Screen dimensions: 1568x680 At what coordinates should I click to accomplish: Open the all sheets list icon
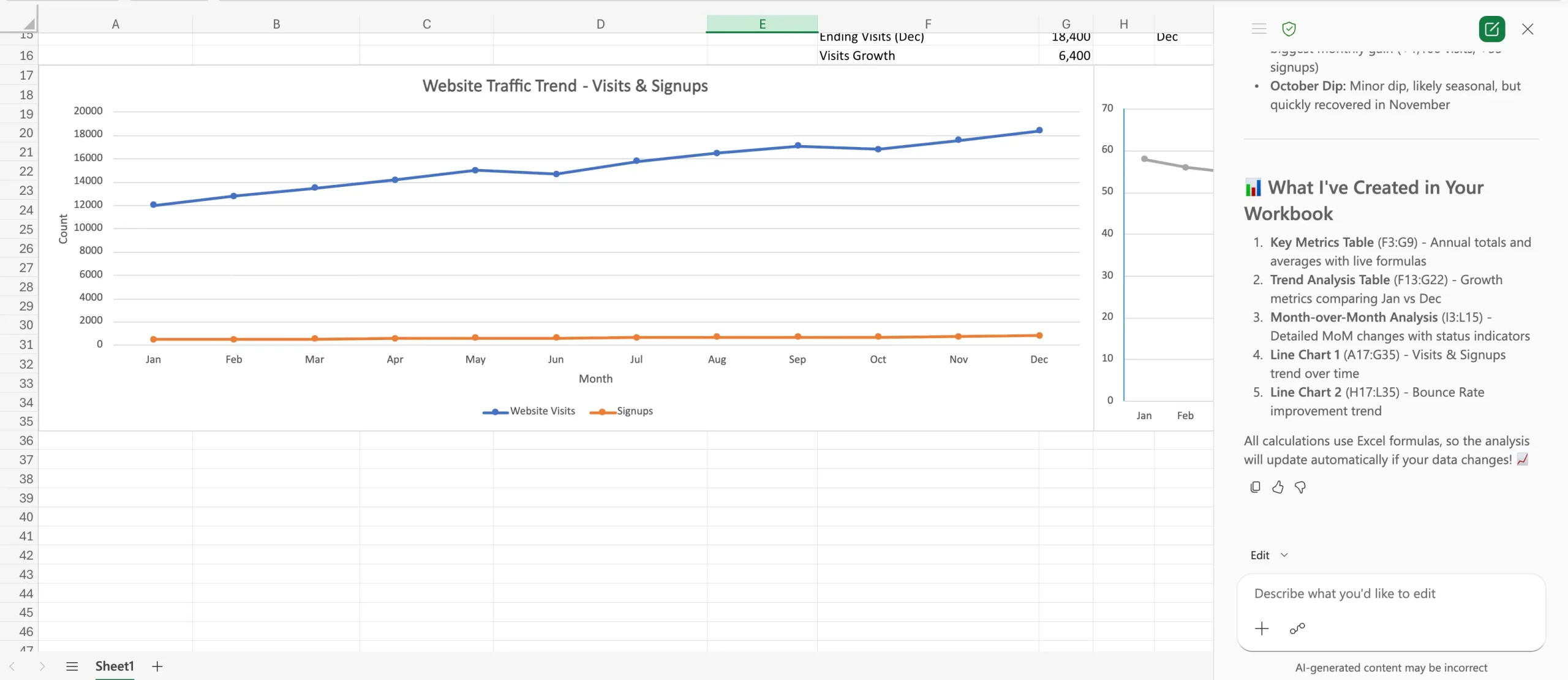(72, 666)
